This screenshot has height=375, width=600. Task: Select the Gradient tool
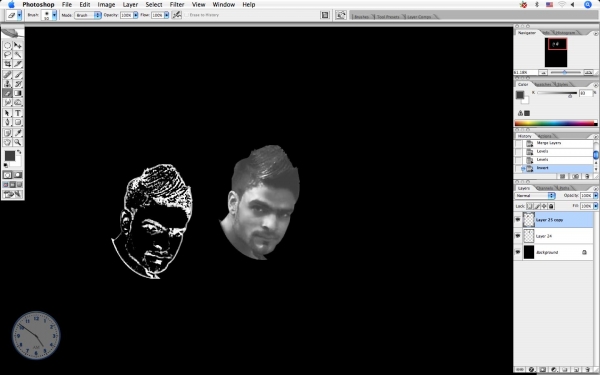(x=18, y=93)
